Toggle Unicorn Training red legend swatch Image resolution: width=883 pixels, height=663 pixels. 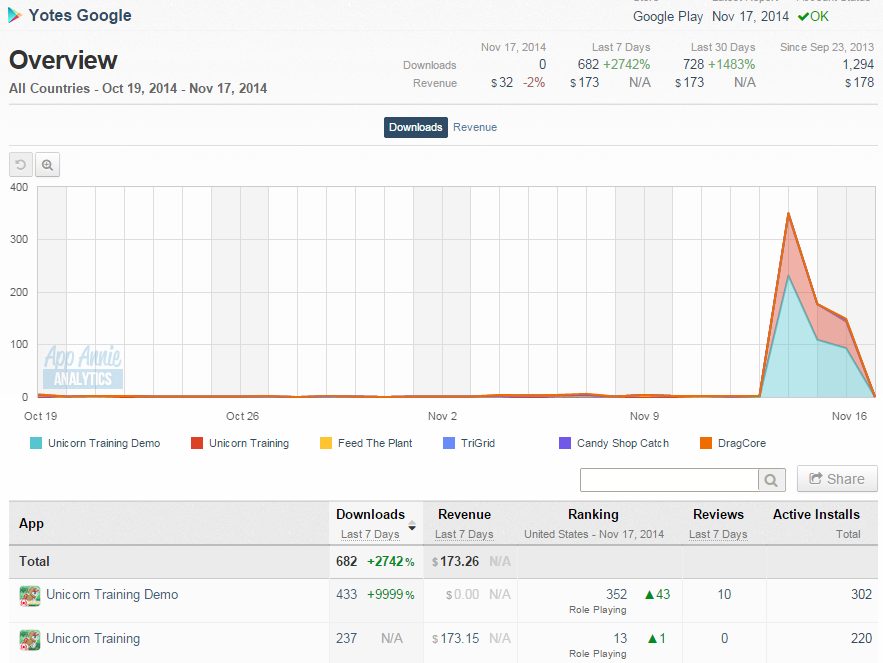(197, 443)
